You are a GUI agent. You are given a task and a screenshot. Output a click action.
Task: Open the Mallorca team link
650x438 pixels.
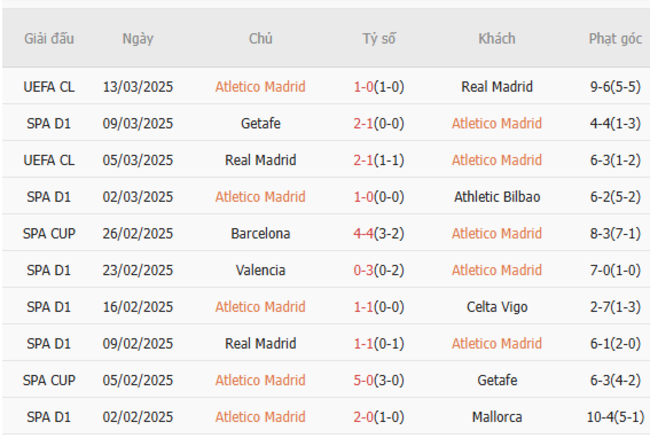(x=497, y=417)
